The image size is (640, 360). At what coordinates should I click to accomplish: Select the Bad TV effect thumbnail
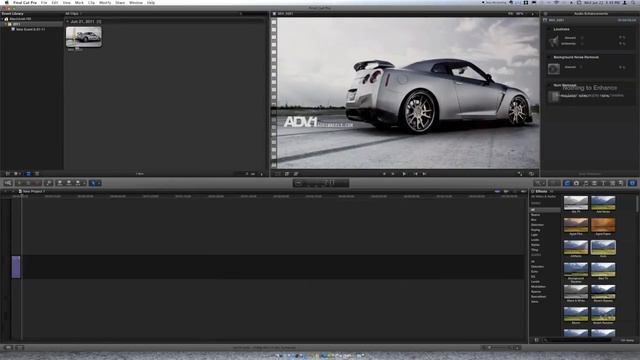tap(603, 270)
